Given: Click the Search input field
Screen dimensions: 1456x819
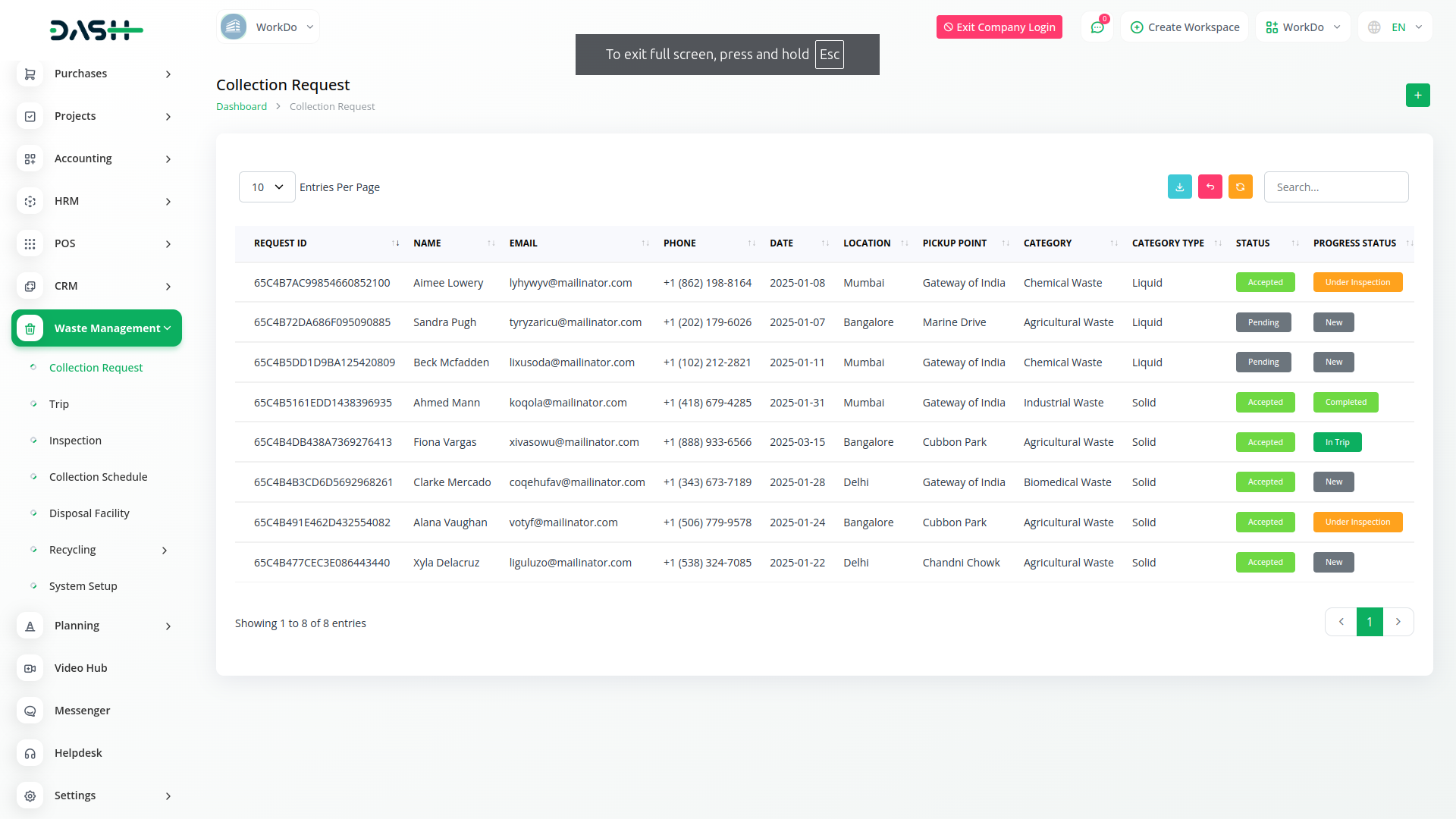Looking at the screenshot, I should pos(1335,187).
